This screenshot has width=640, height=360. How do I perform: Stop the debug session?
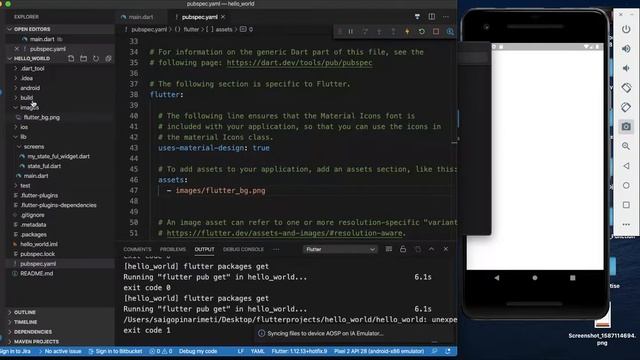pos(436,31)
